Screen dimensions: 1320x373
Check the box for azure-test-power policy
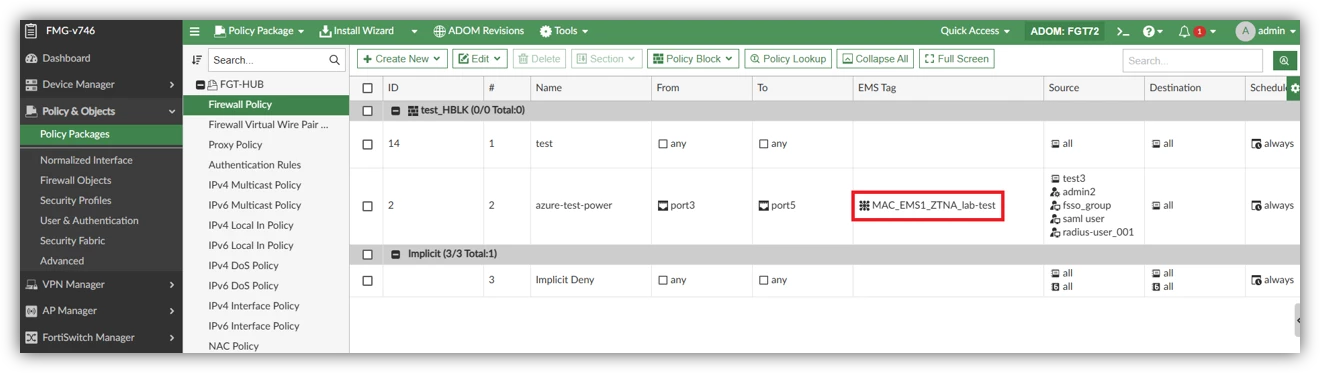pyautogui.click(x=367, y=206)
